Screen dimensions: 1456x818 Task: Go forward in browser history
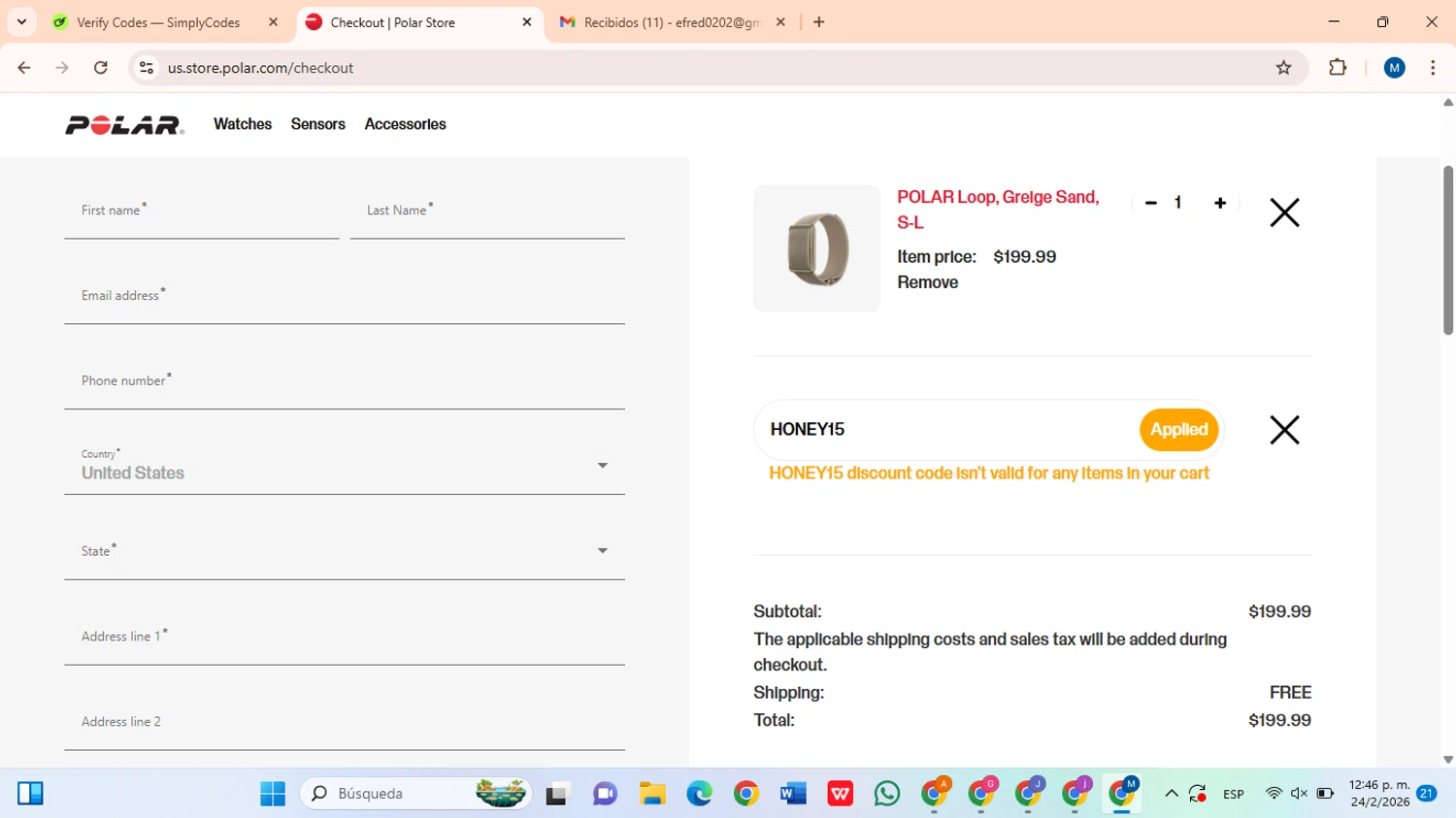pyautogui.click(x=62, y=68)
